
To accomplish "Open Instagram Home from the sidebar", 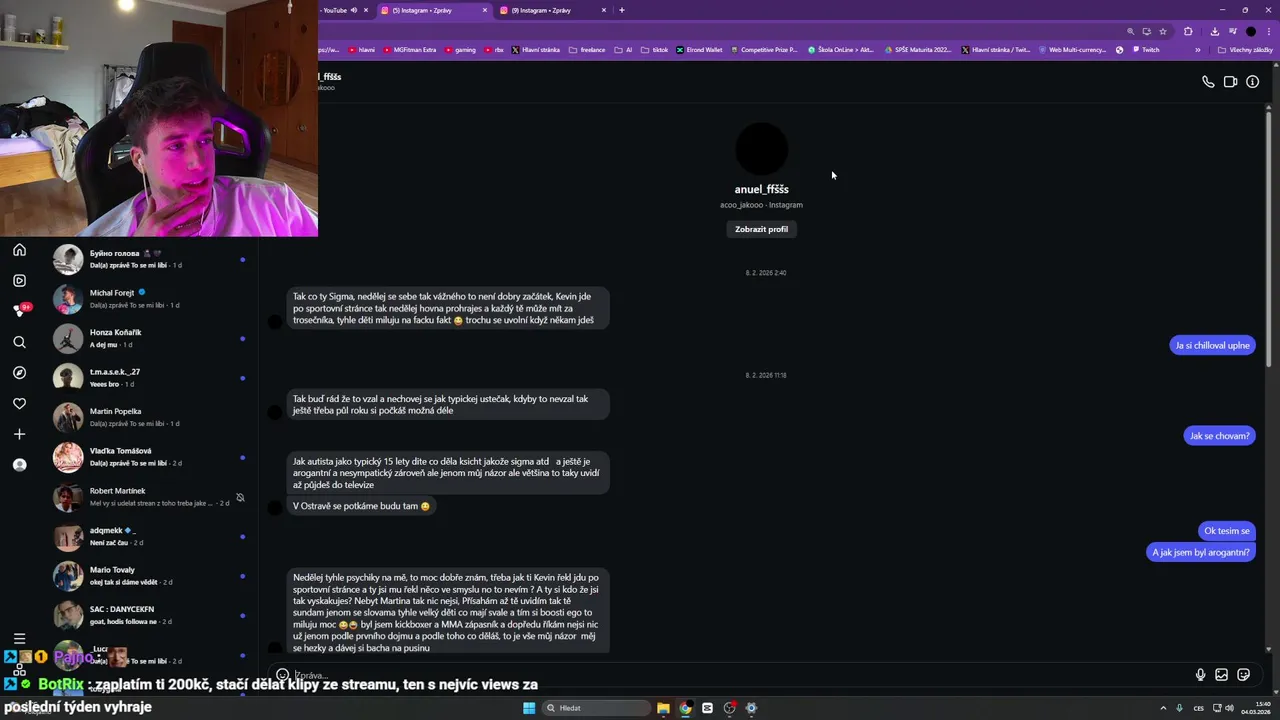I will point(19,250).
